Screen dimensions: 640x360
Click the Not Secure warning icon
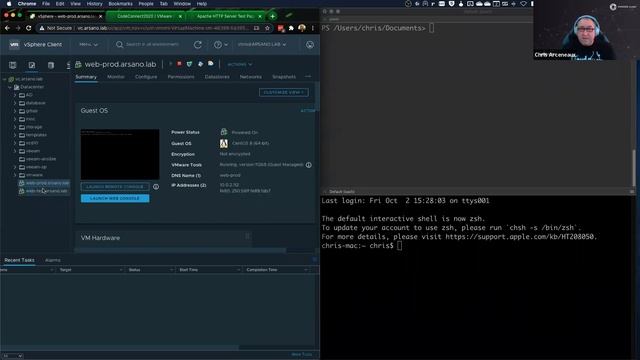[42, 28]
